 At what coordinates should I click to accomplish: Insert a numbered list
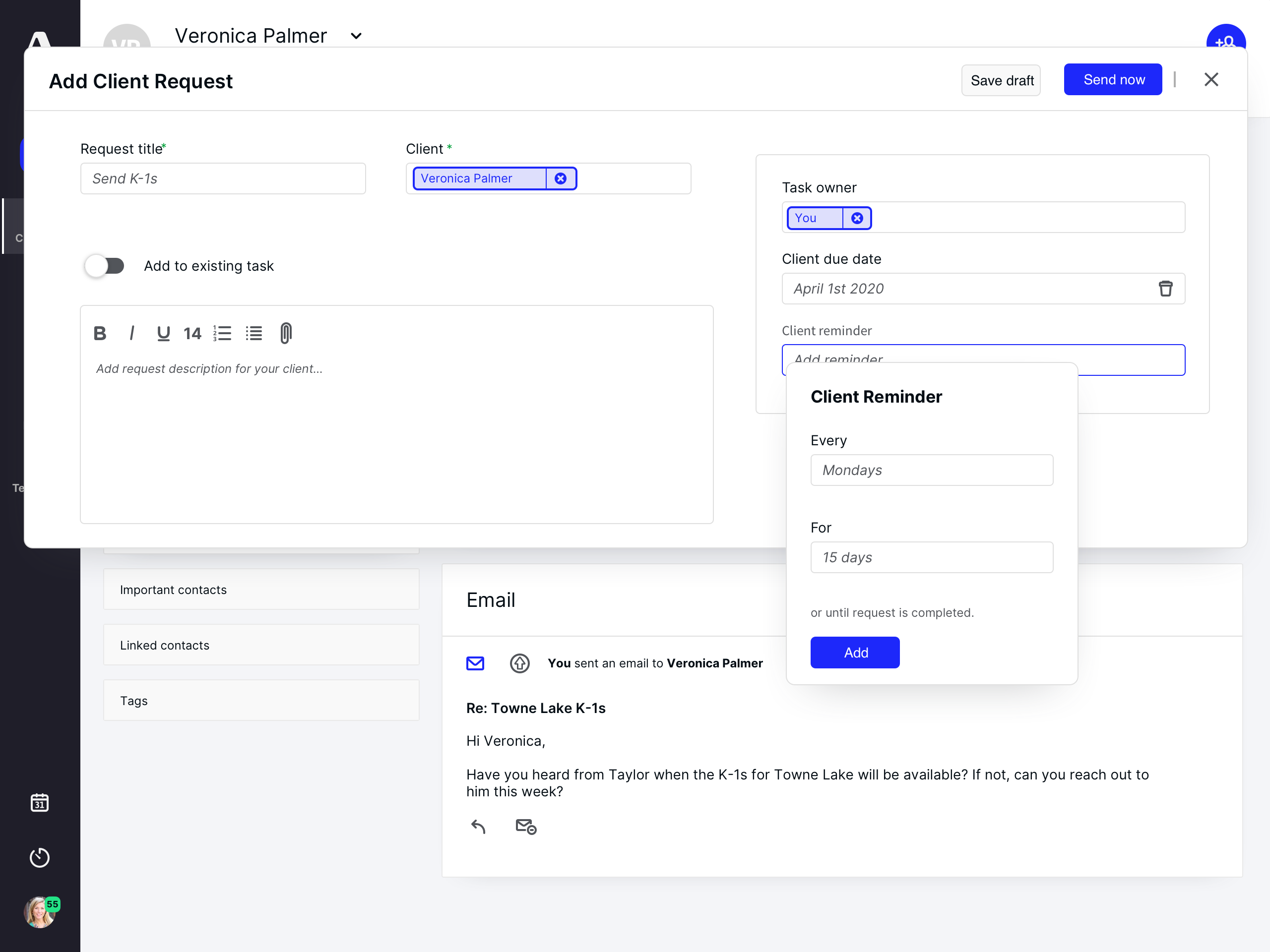pos(222,333)
